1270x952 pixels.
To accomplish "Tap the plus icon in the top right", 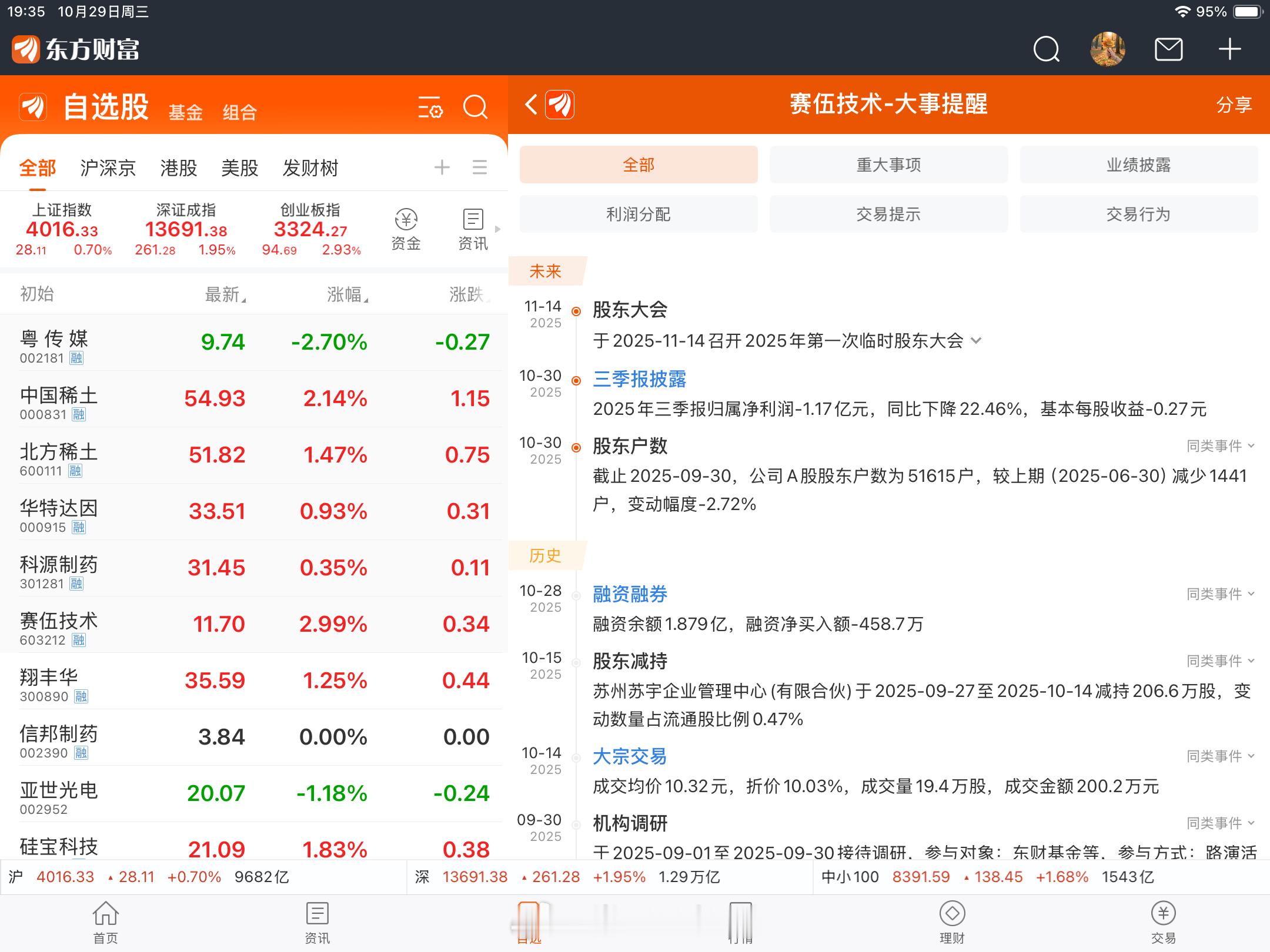I will 1229,49.
